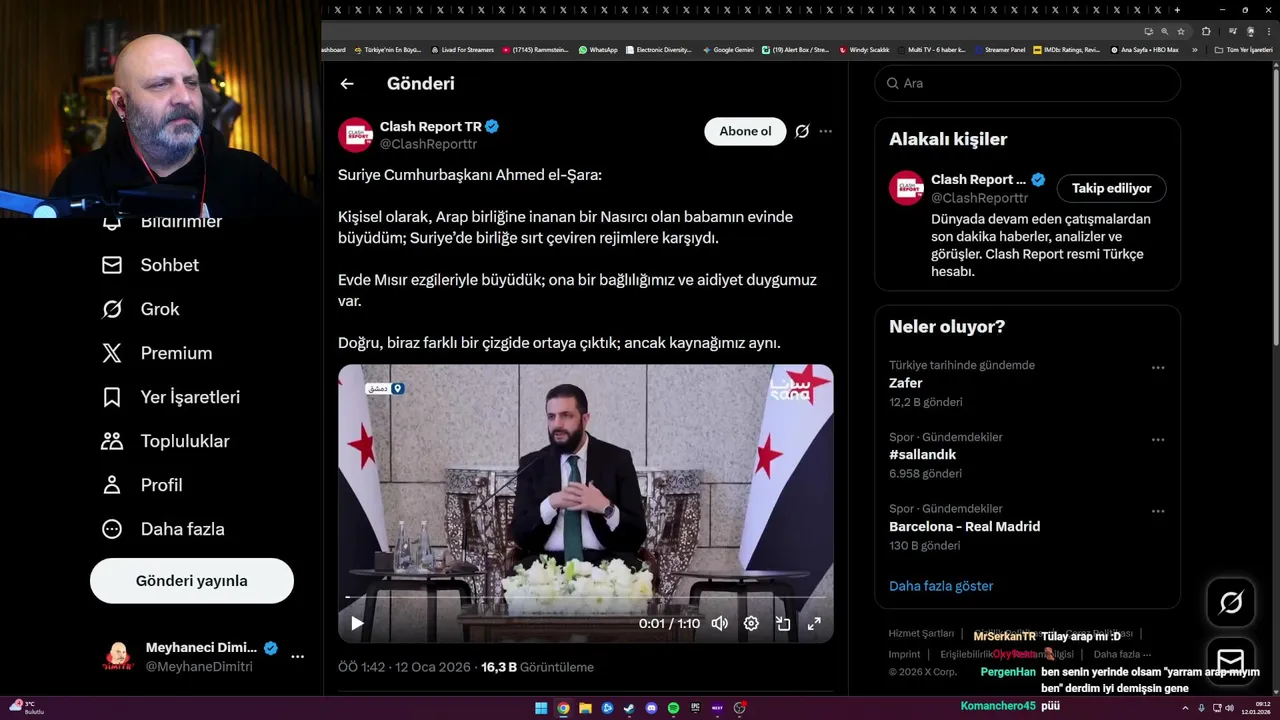This screenshot has width=1280, height=720.
Task: Open video settings gear
Action: (x=751, y=624)
